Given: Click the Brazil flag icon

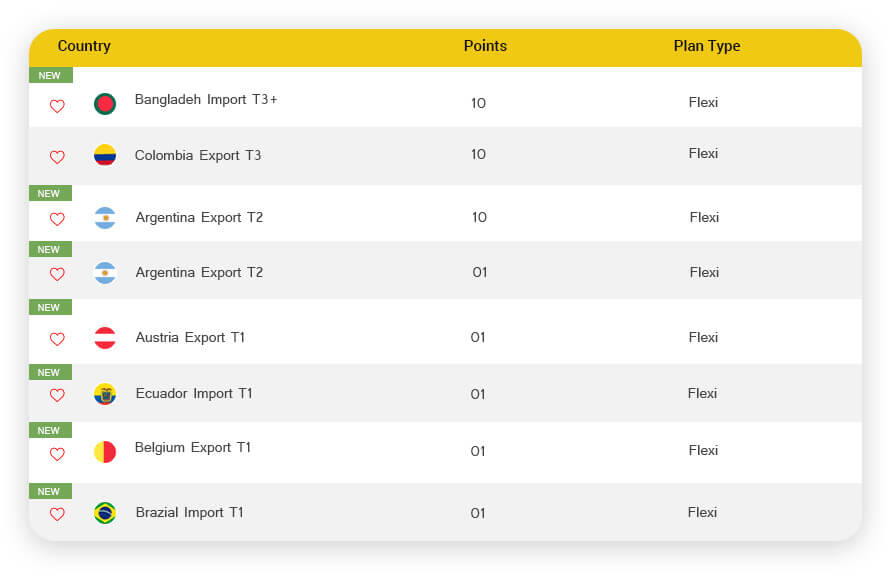Looking at the screenshot, I should [105, 513].
